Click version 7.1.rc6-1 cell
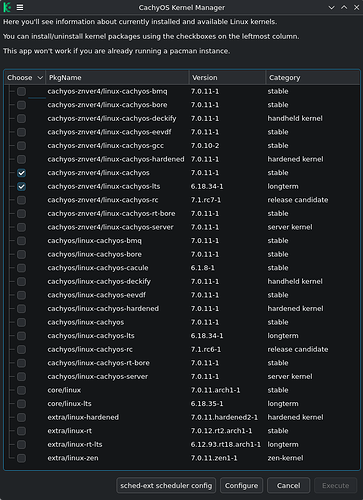Viewport: 363px width, 500px height. [206, 349]
